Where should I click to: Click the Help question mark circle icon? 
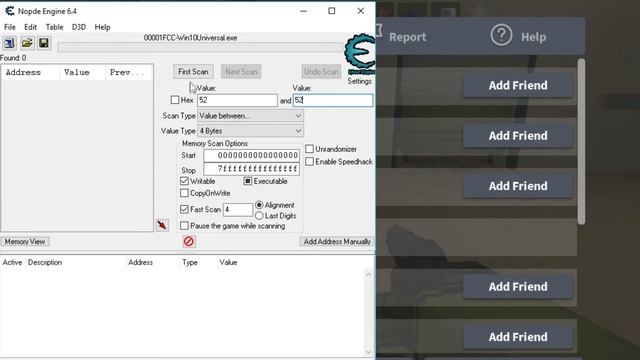pos(501,36)
